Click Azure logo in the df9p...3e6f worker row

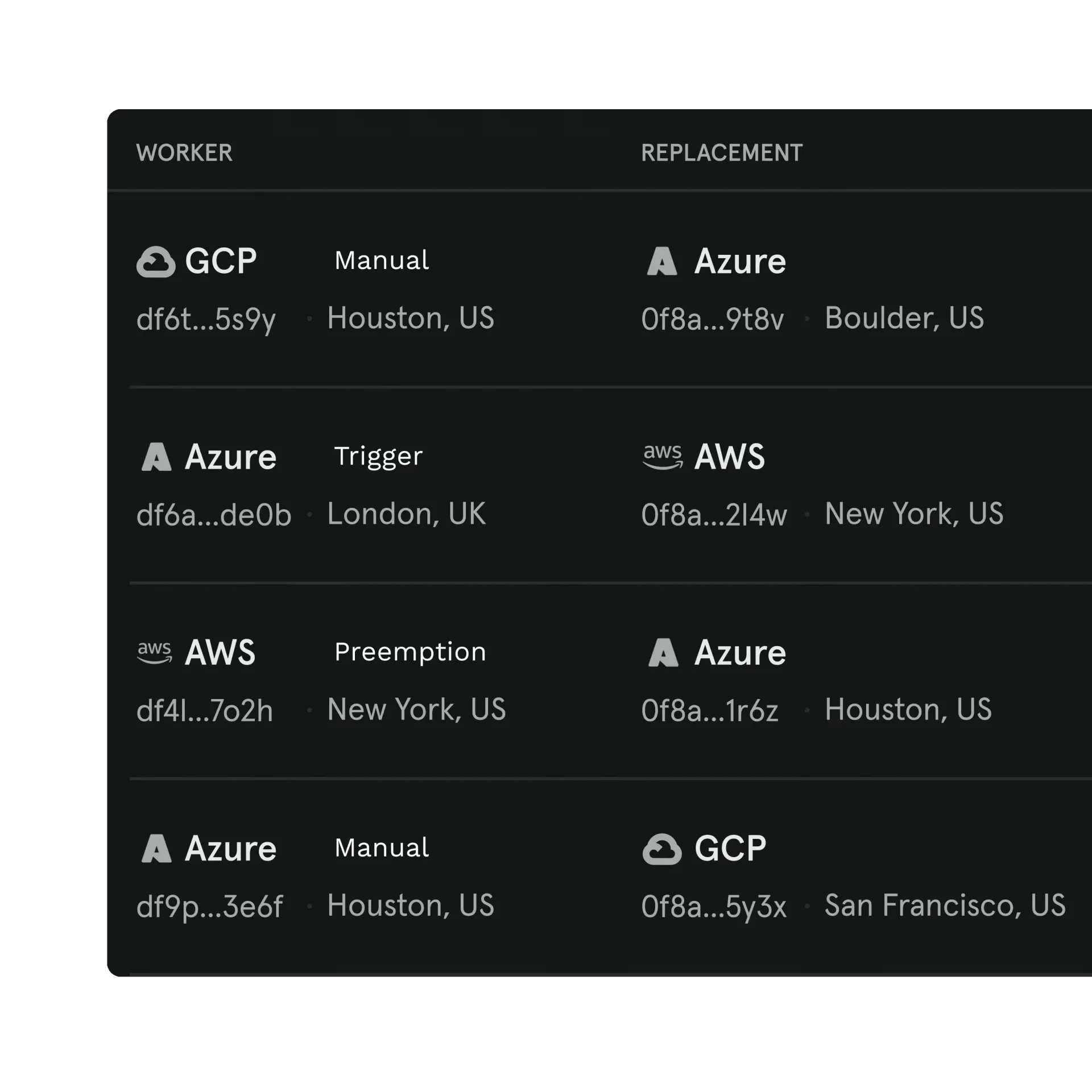156,848
